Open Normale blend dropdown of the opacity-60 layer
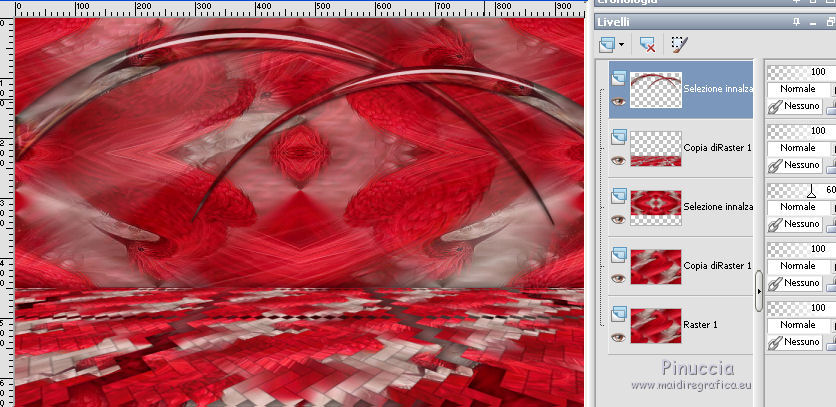This screenshot has width=836, height=407. tap(800, 207)
